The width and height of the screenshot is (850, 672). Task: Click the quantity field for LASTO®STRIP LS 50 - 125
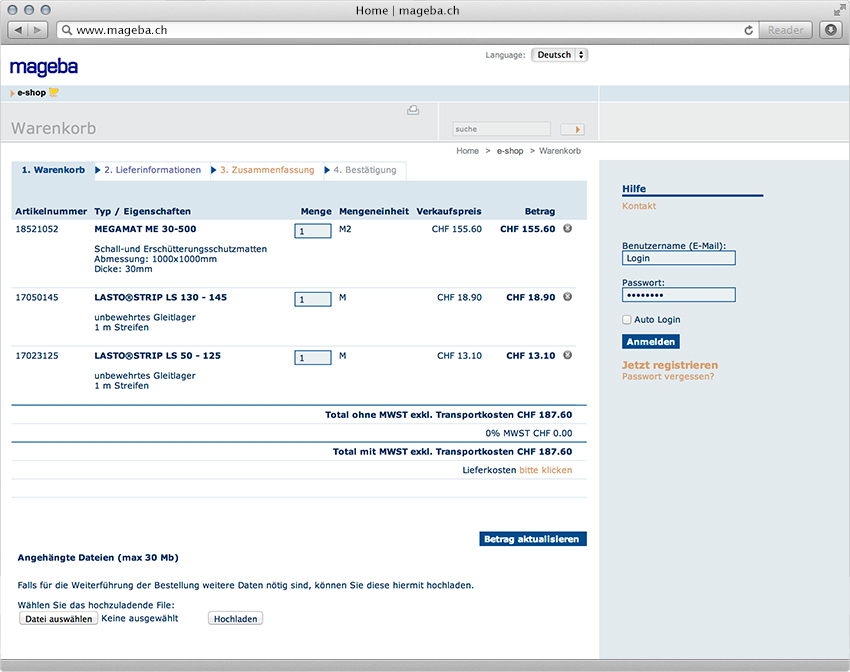point(313,358)
